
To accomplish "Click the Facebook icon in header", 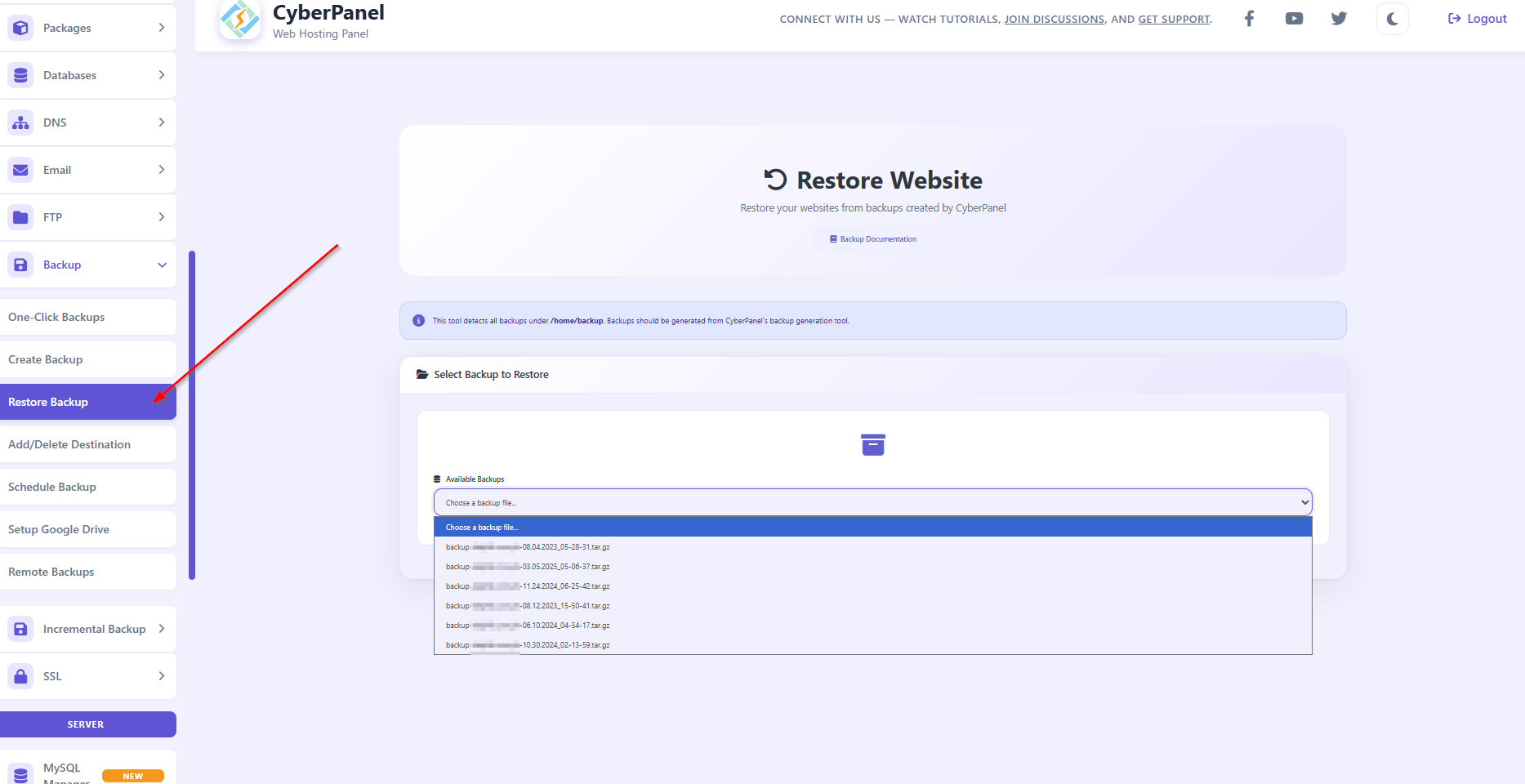I will pyautogui.click(x=1249, y=19).
